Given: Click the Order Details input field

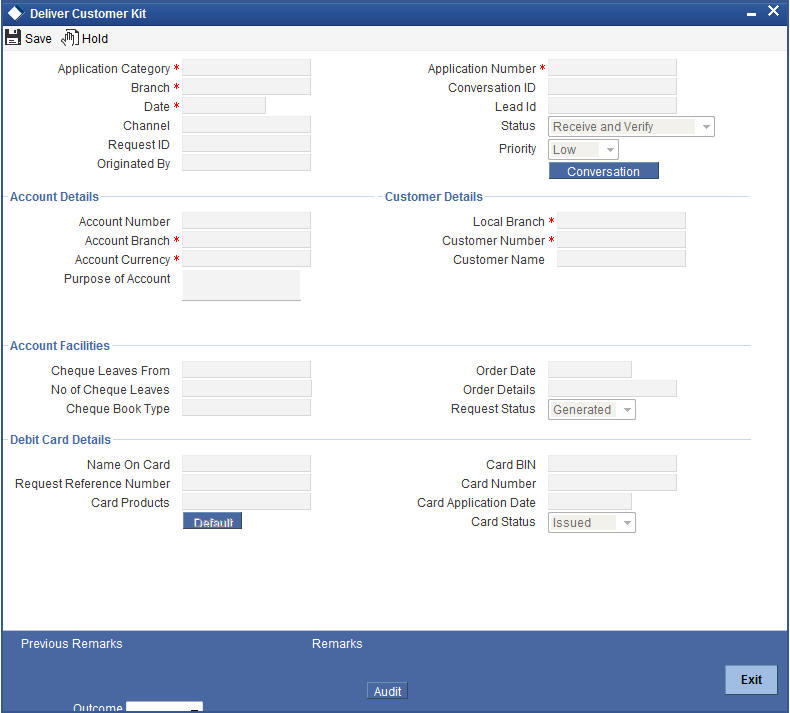Looking at the screenshot, I should coord(612,389).
